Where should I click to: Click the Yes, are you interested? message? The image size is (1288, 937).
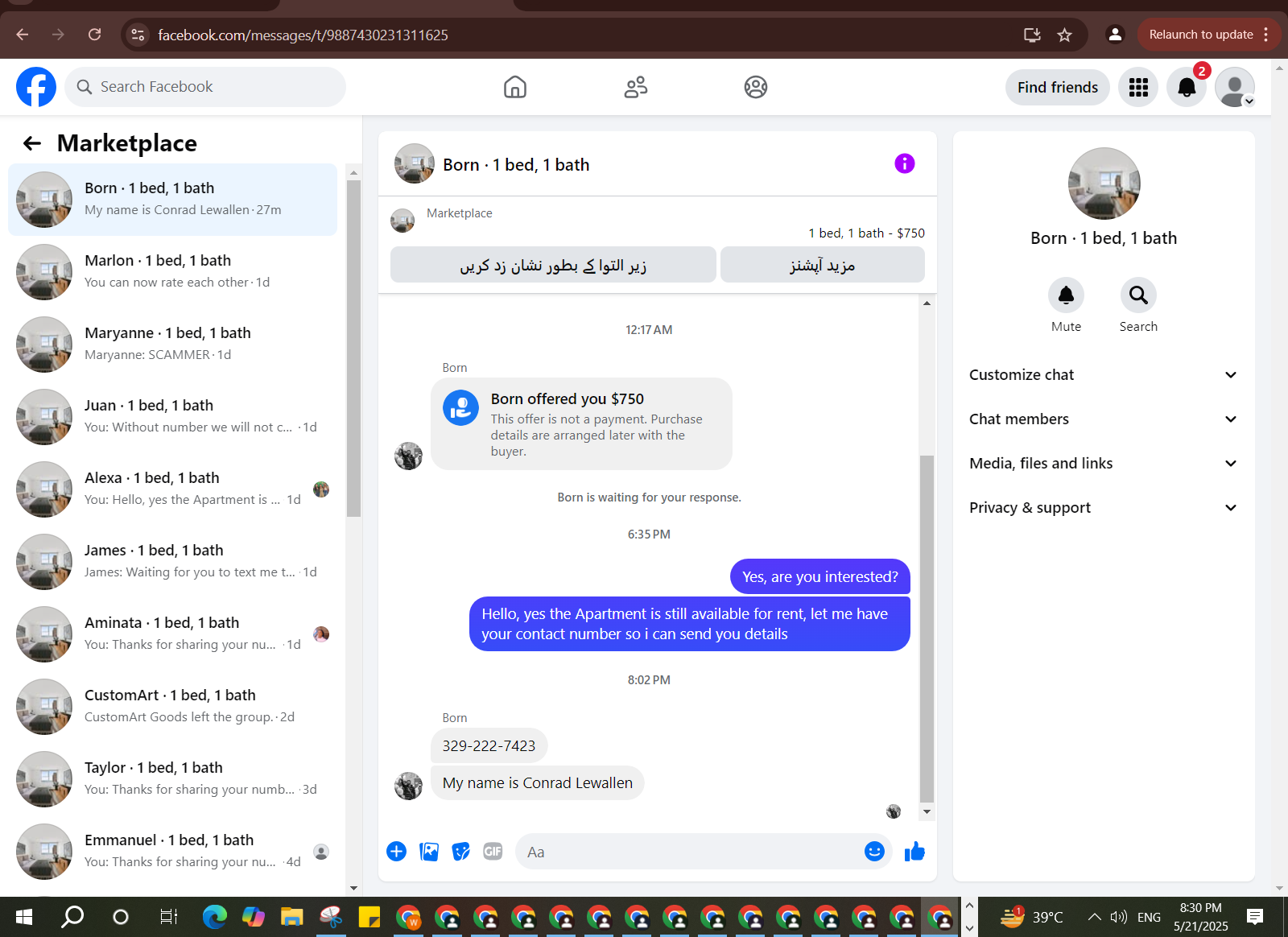point(820,577)
